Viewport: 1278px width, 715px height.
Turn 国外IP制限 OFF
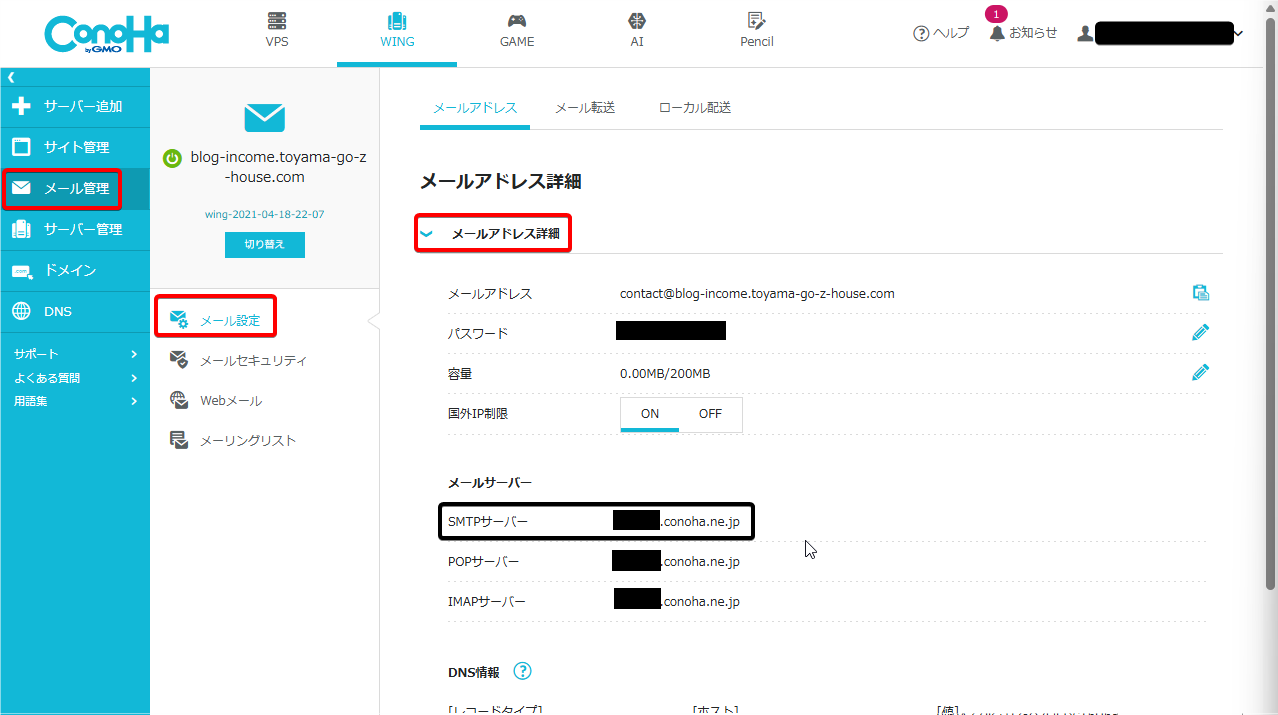click(710, 414)
